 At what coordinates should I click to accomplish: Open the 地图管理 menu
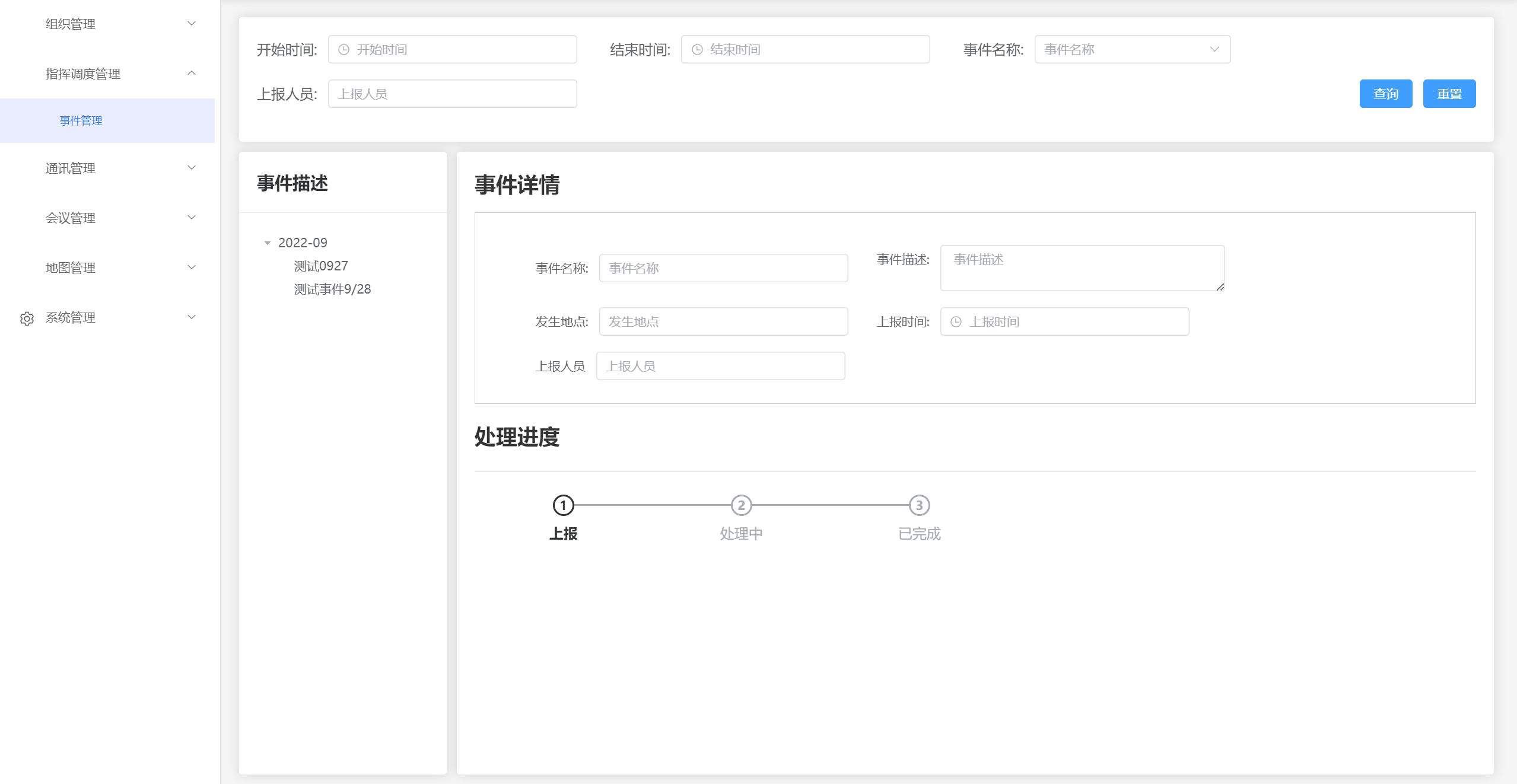click(107, 268)
